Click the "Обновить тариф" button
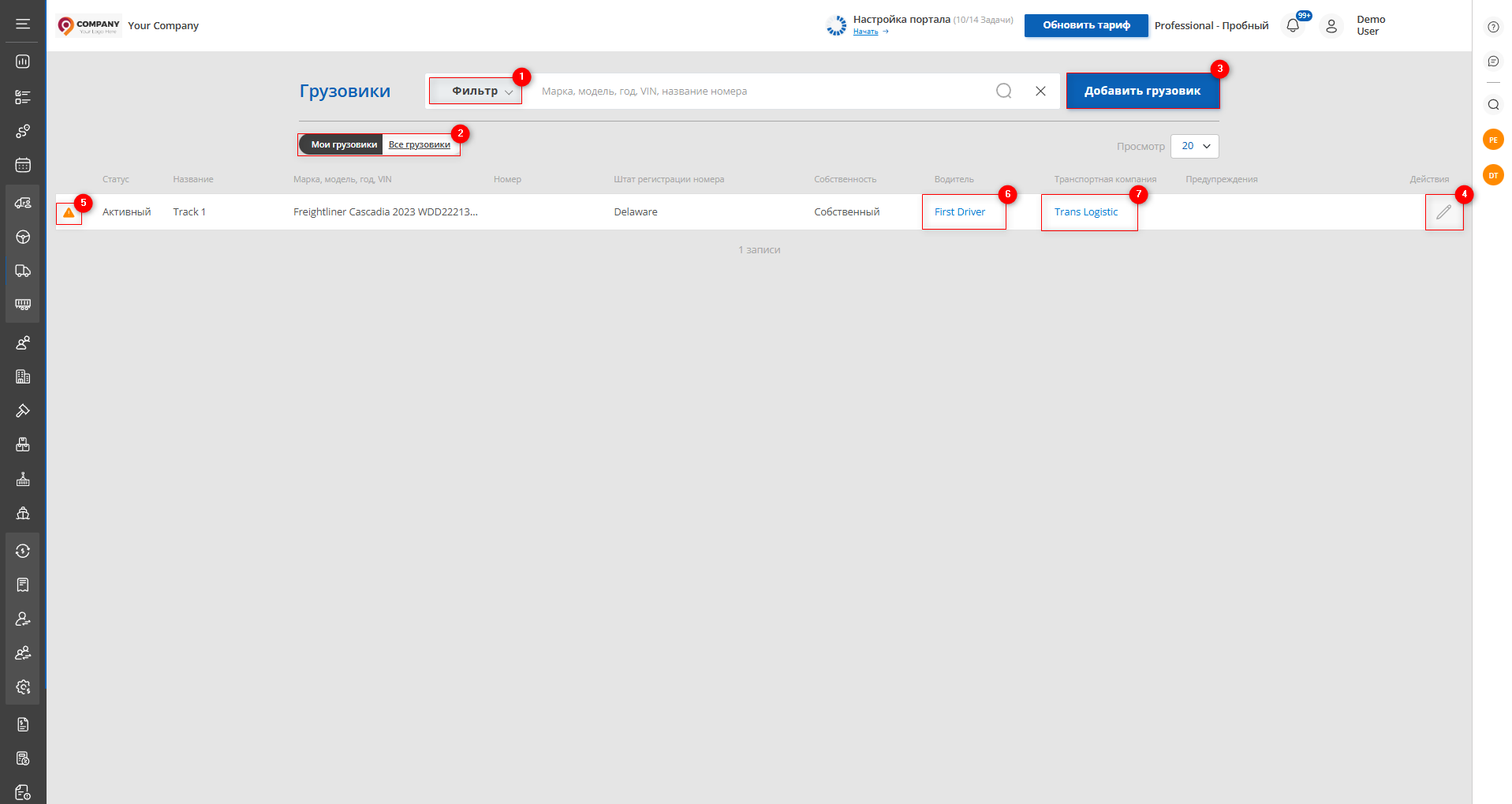The height and width of the screenshot is (804, 1512). [1085, 25]
